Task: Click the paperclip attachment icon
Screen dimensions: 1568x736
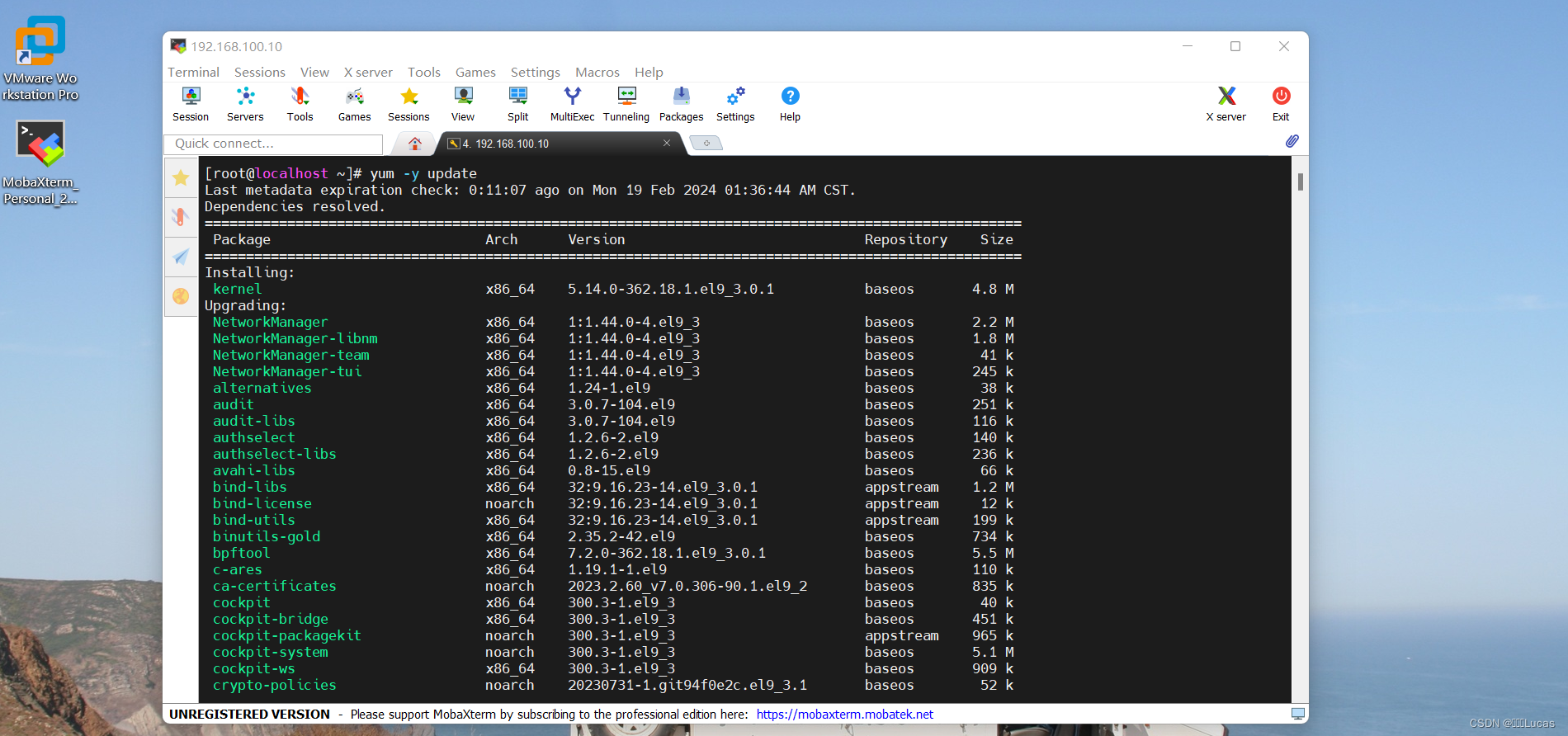Action: pyautogui.click(x=1292, y=142)
